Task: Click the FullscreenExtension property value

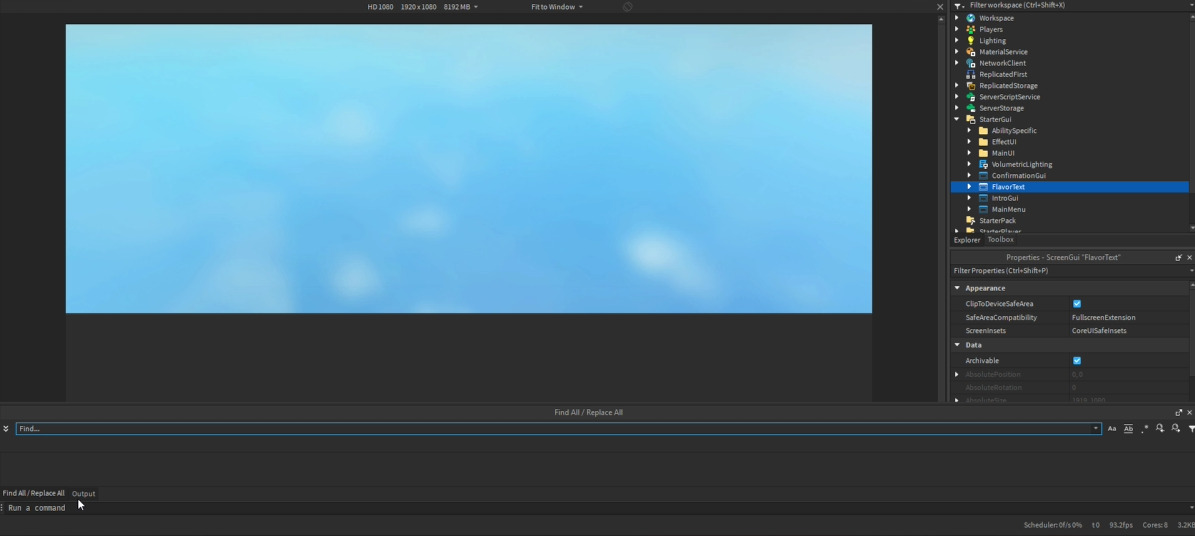Action: [x=1104, y=317]
